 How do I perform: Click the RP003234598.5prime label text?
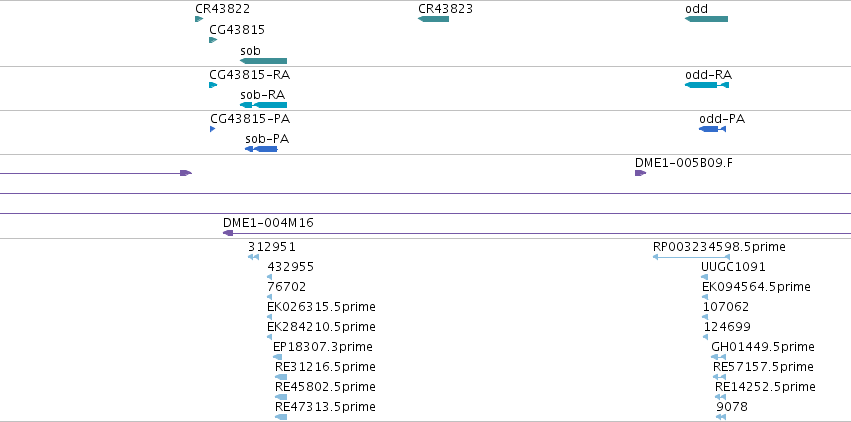719,247
